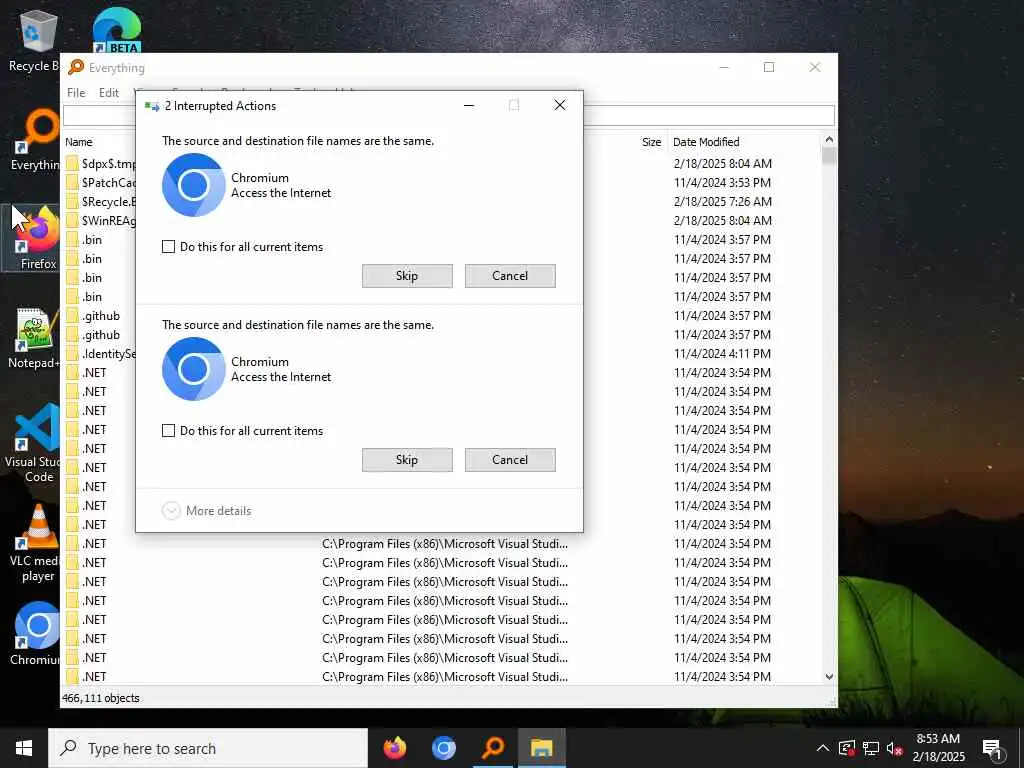The width and height of the screenshot is (1024, 768).
Task: Click the security warning icon in the tray
Action: [847, 748]
